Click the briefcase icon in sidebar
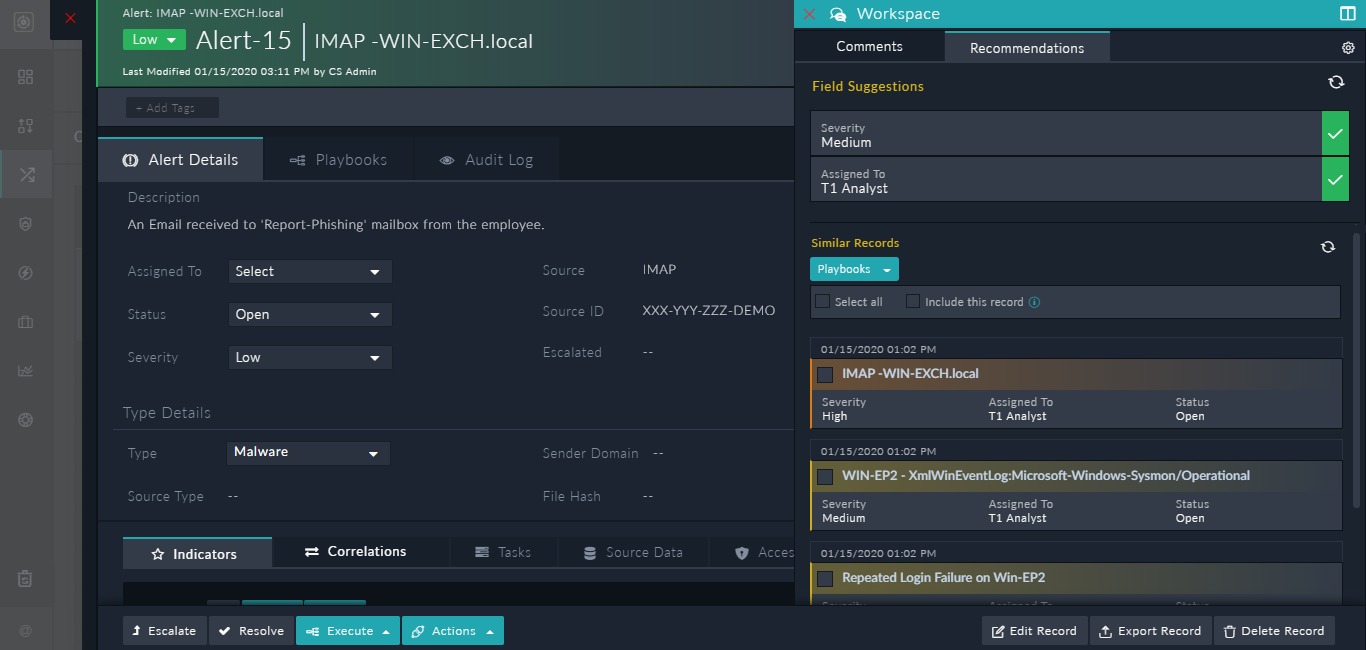 point(26,322)
